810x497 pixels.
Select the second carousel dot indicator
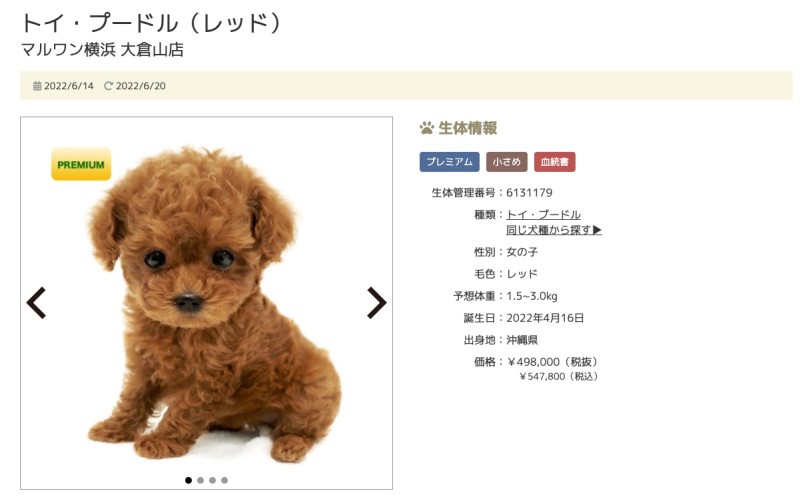click(200, 480)
